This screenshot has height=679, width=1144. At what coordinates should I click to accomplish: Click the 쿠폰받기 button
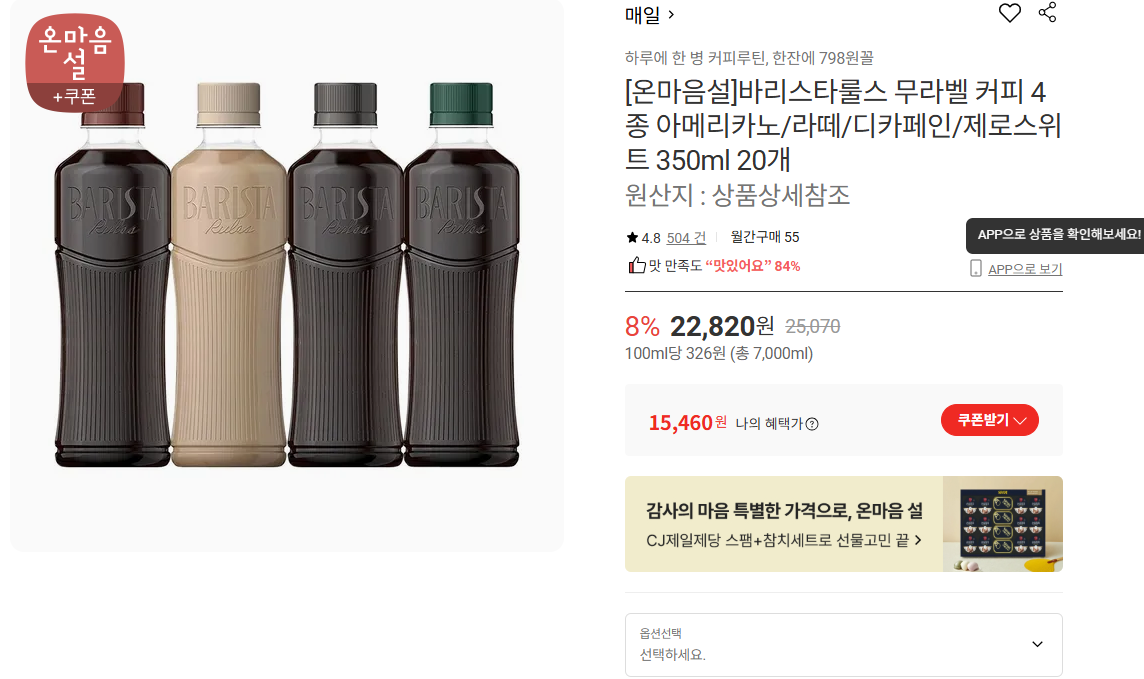989,420
